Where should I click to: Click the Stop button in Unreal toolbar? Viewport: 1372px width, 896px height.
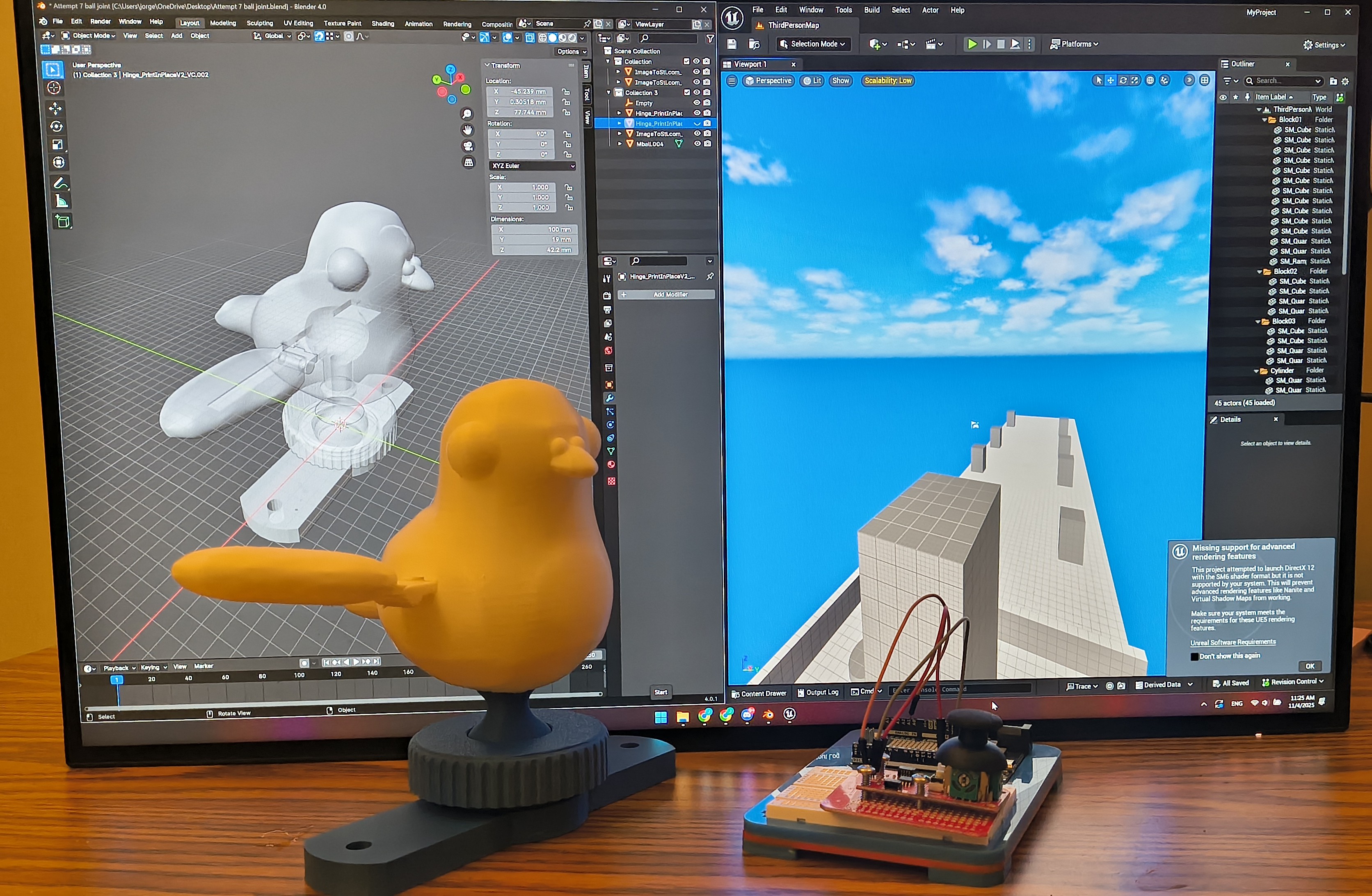click(x=1002, y=44)
